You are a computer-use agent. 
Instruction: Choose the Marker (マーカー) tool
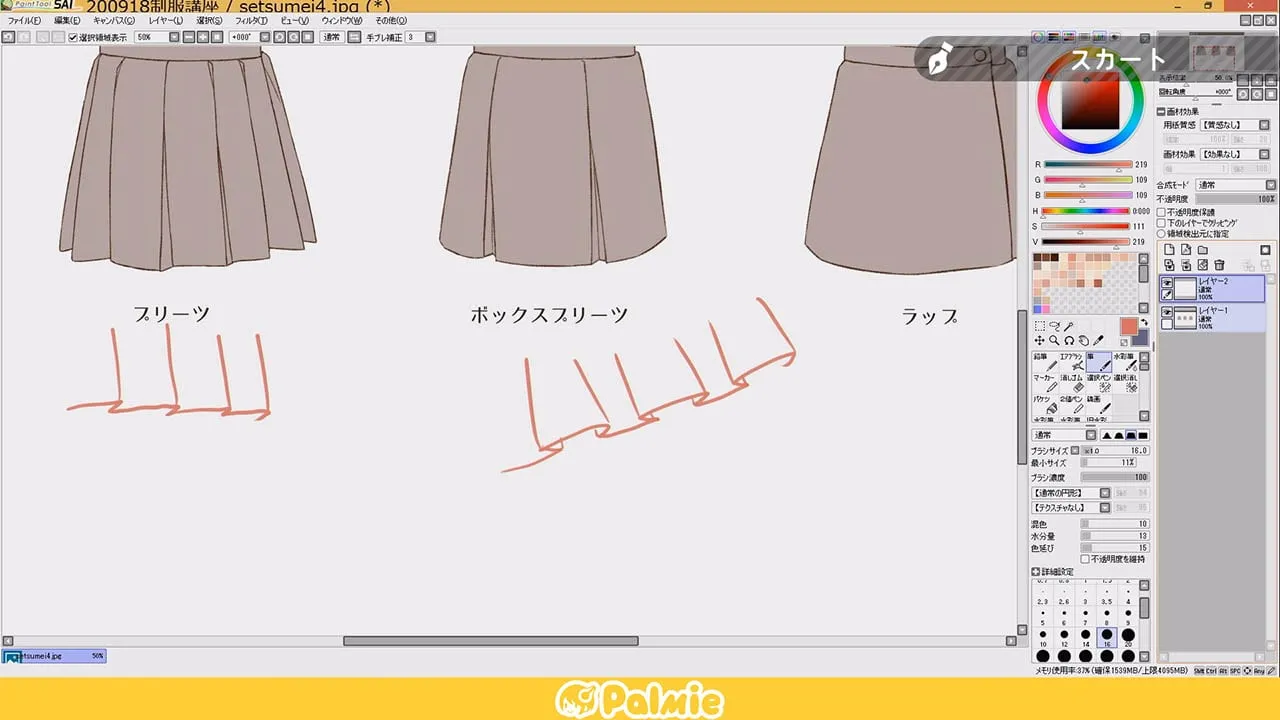coord(1045,383)
